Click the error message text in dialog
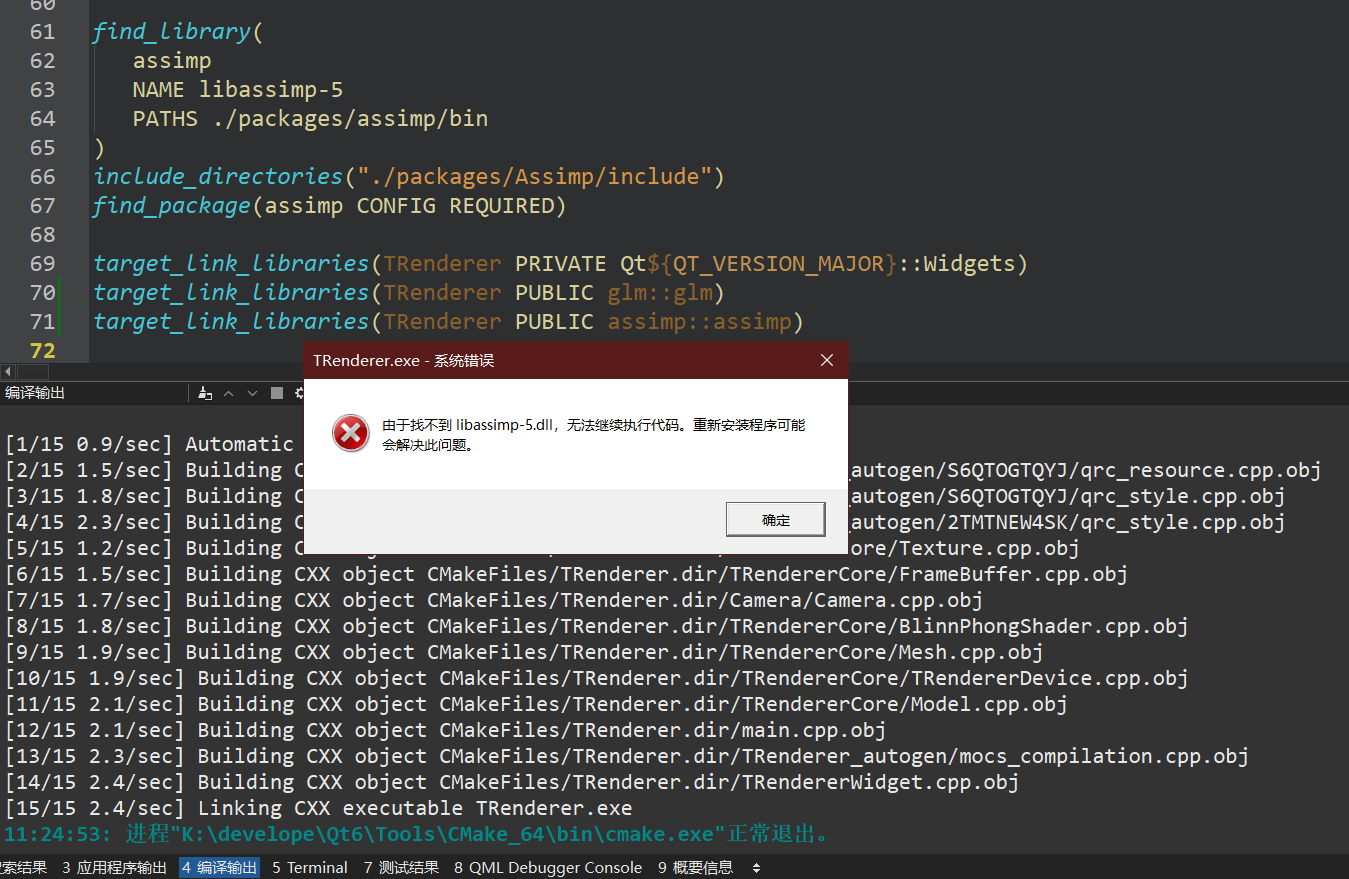The image size is (1349, 879). click(x=594, y=434)
